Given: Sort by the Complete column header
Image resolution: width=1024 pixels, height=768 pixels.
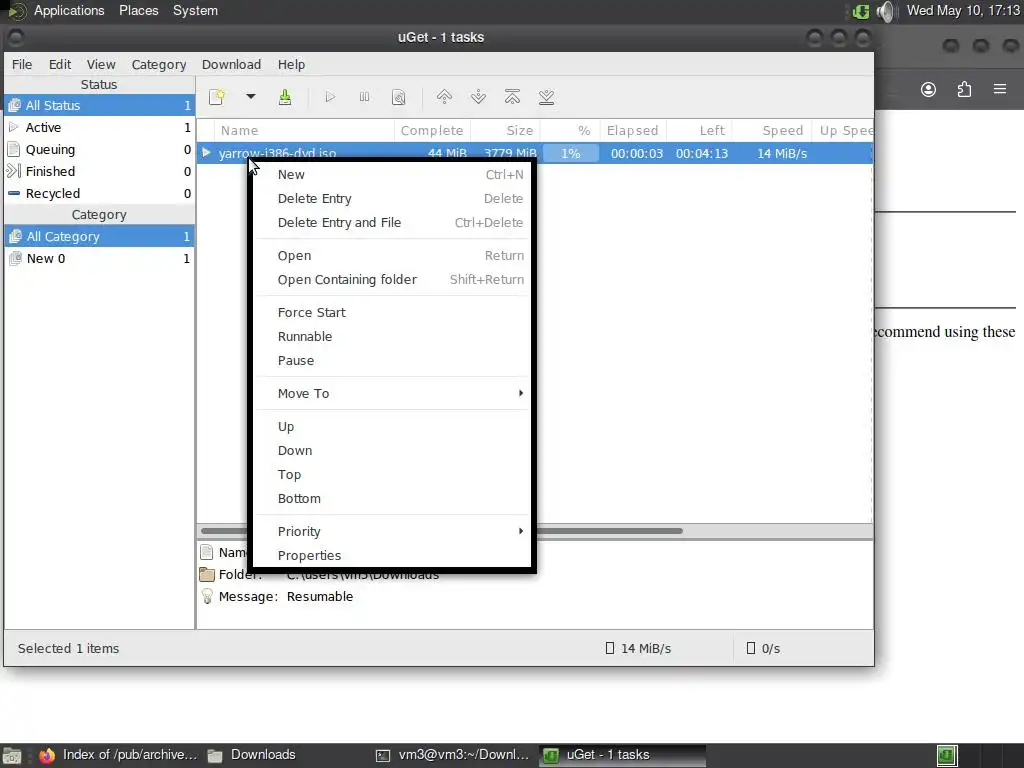Looking at the screenshot, I should coord(432,131).
